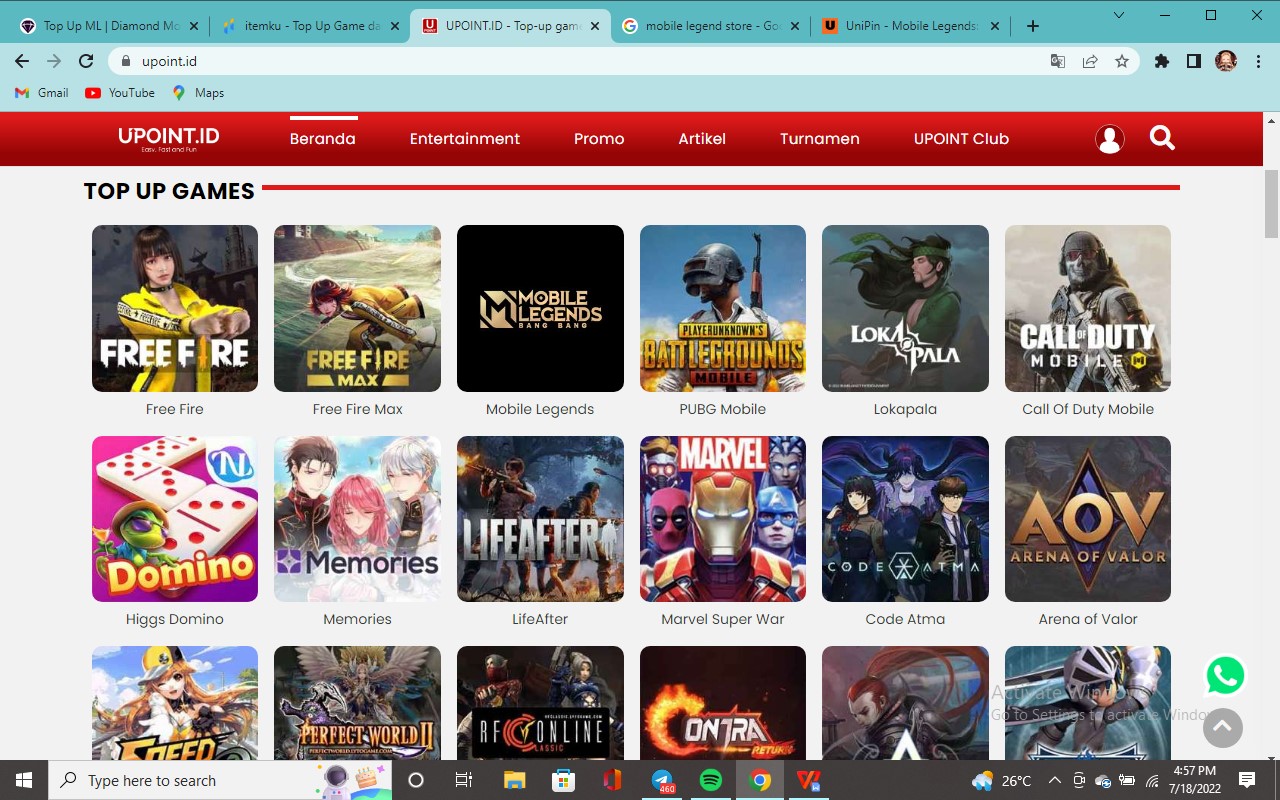Switch to the Top Up ML Diamond tab
This screenshot has width=1280, height=800.
108,26
